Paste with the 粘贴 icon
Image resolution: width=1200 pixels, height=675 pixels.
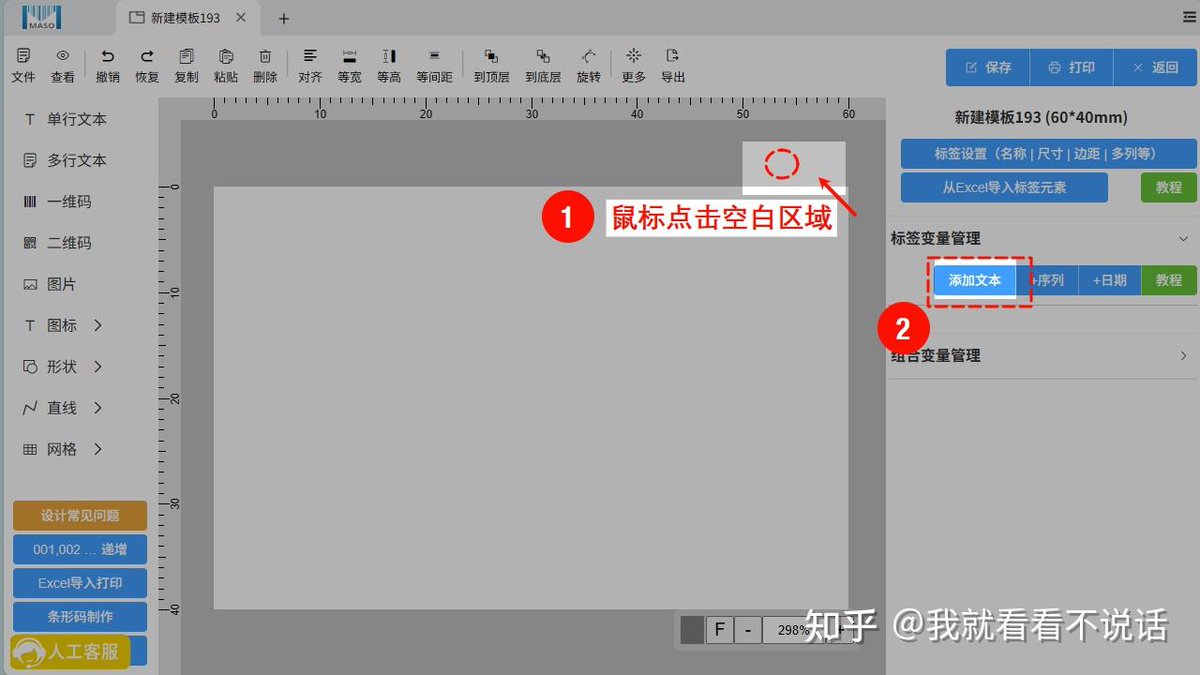[226, 57]
